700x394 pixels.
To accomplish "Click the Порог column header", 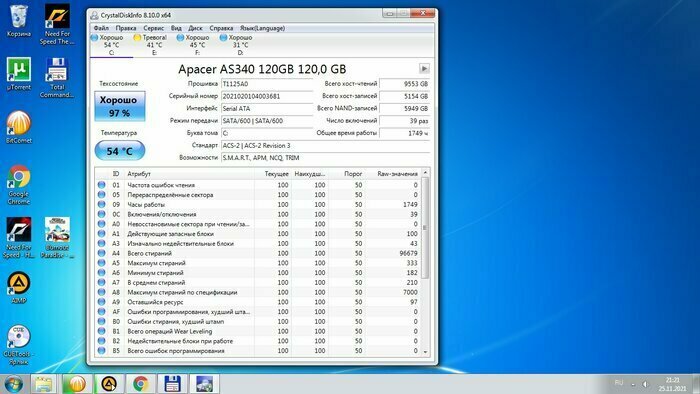I will coord(346,174).
